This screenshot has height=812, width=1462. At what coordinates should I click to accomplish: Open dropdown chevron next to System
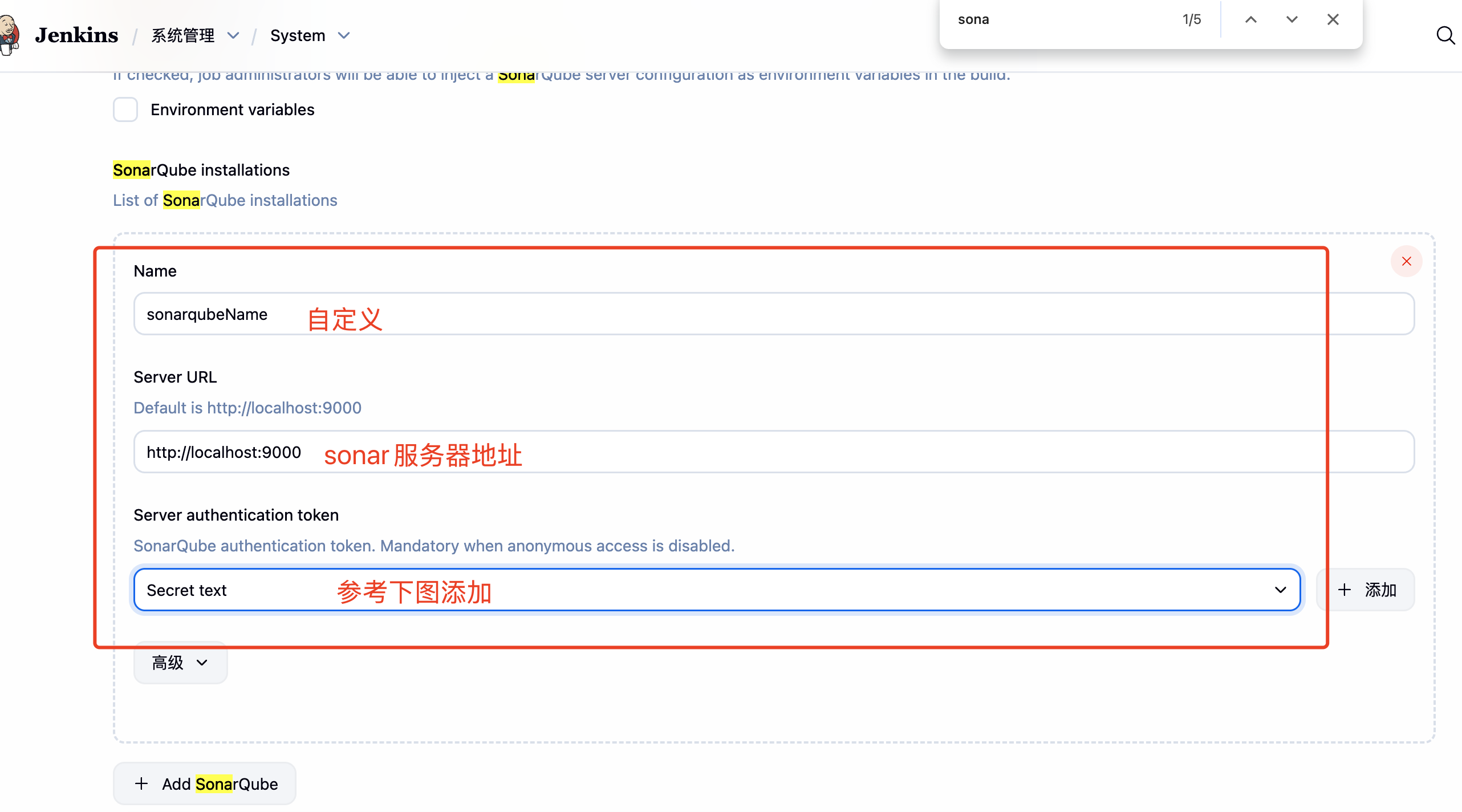343,35
